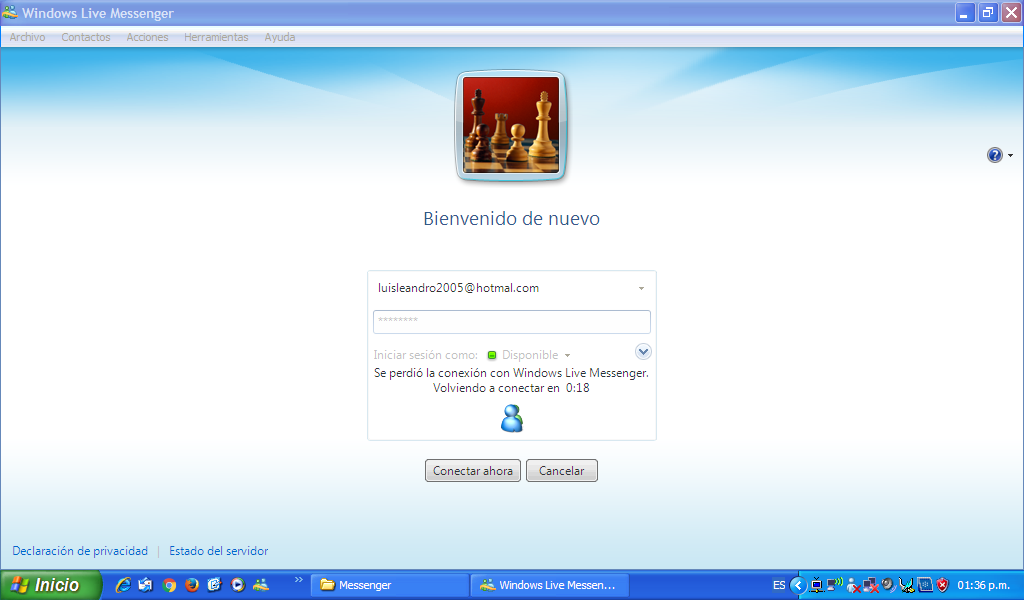Viewport: 1024px width, 600px height.
Task: Expand the account email dropdown arrow
Action: coord(641,289)
